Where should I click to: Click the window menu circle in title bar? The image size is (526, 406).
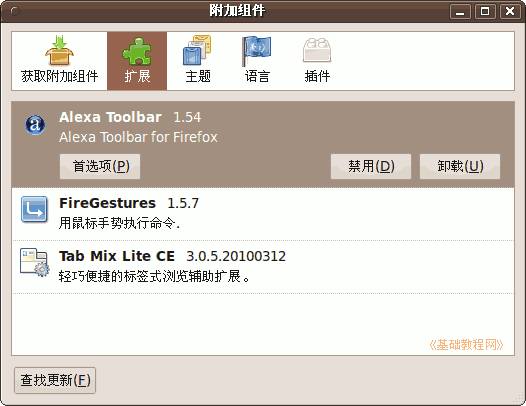[x=15, y=11]
